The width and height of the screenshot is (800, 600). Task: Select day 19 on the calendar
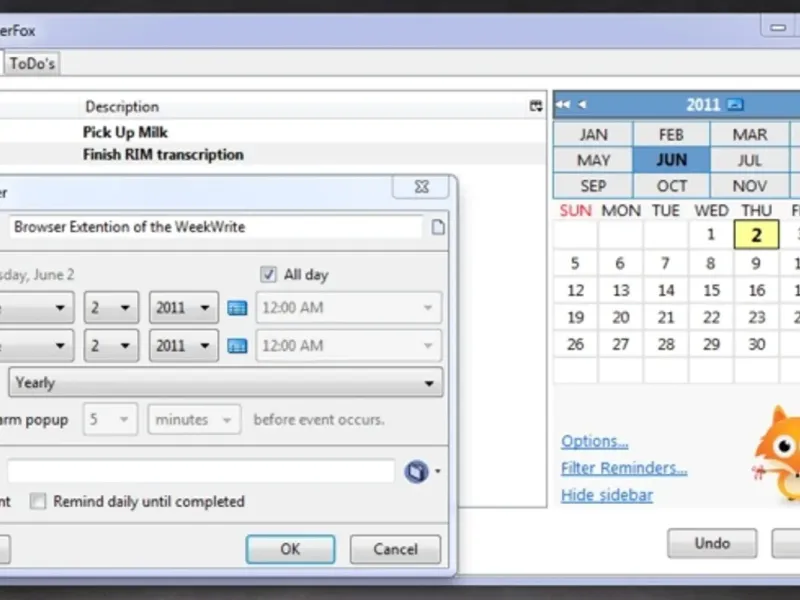pyautogui.click(x=576, y=317)
